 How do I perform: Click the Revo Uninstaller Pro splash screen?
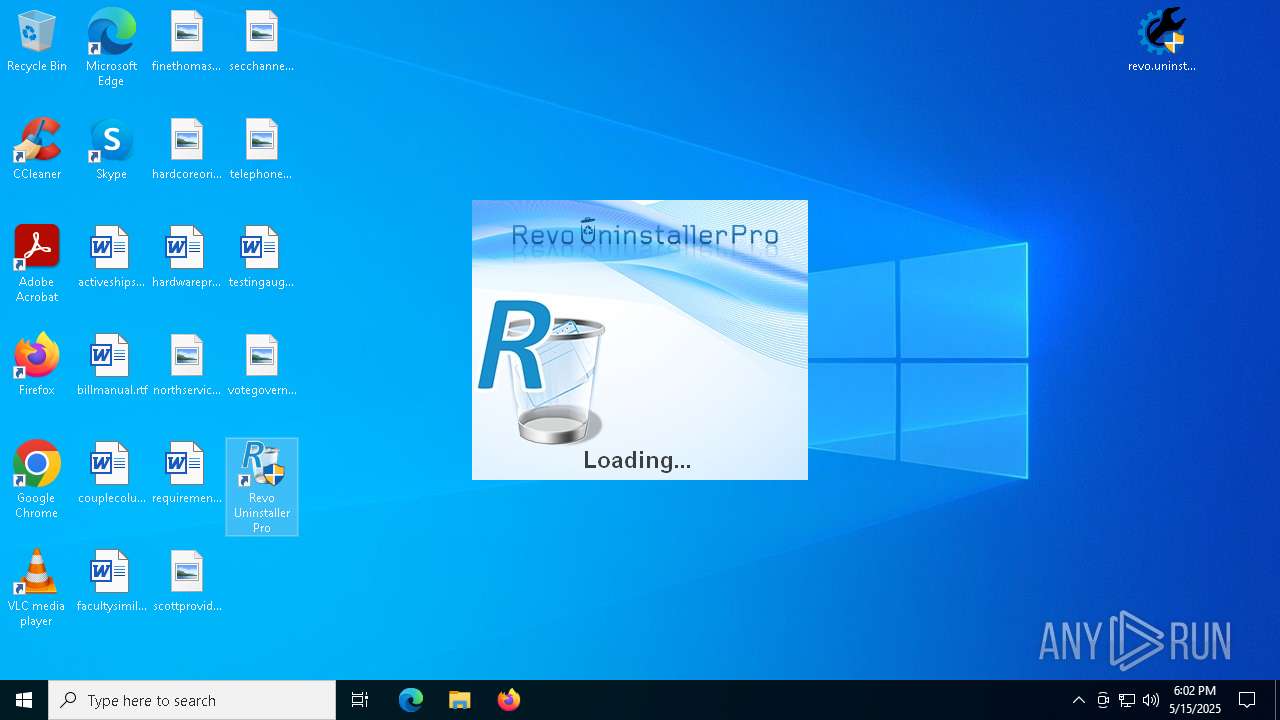[640, 340]
